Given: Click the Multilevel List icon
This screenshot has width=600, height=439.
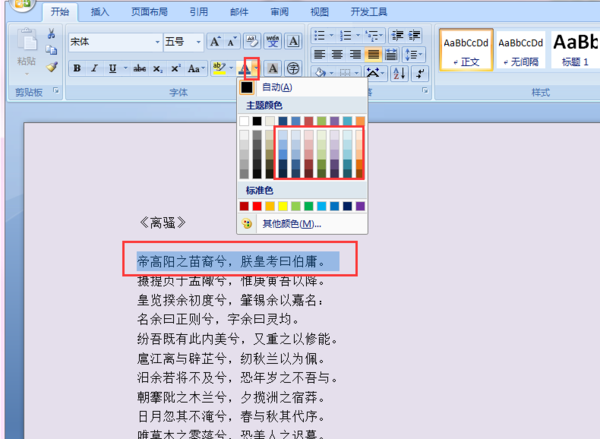Looking at the screenshot, I should tap(372, 36).
